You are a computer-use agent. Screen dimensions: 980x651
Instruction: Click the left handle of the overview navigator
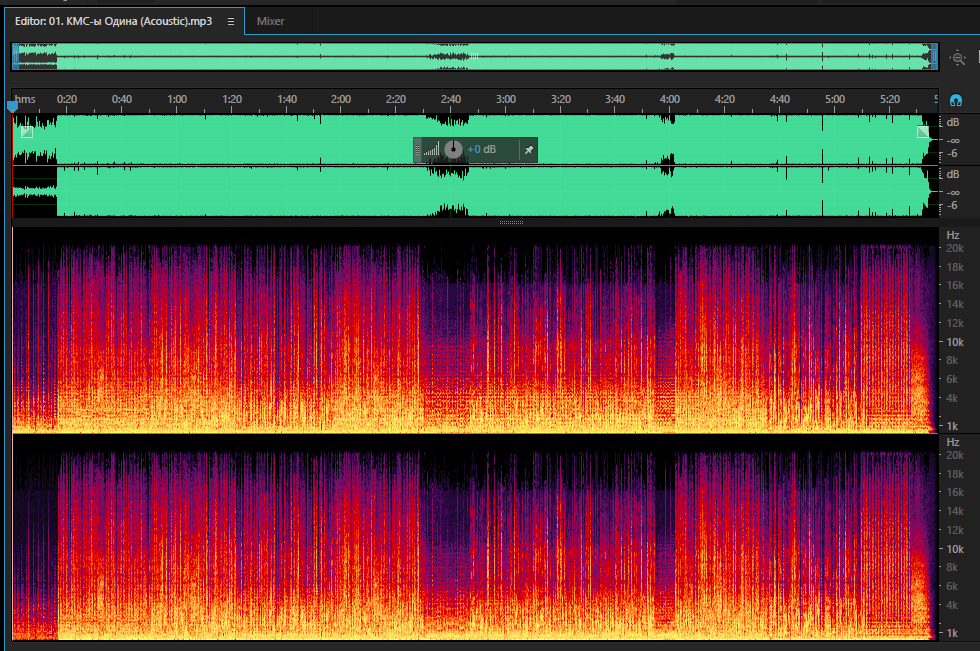point(16,57)
